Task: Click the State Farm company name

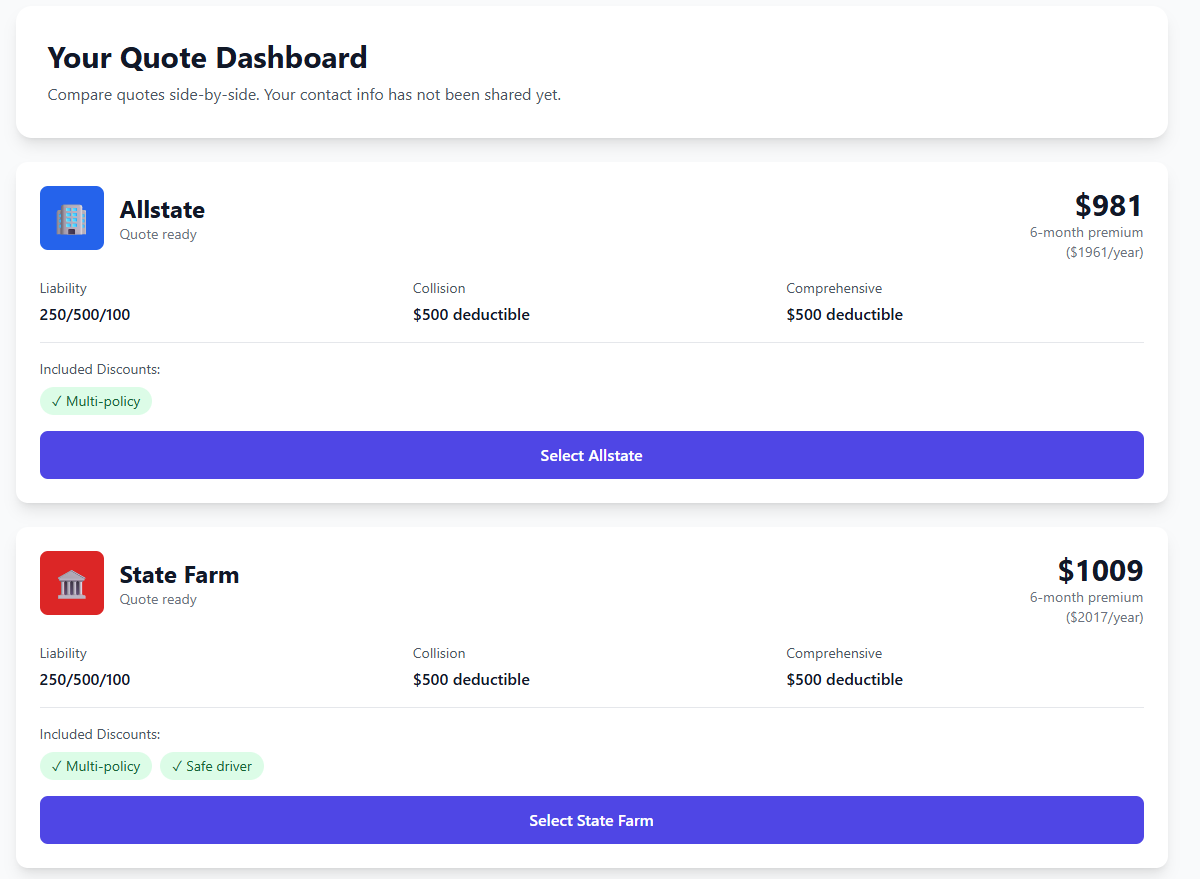Action: click(x=179, y=575)
